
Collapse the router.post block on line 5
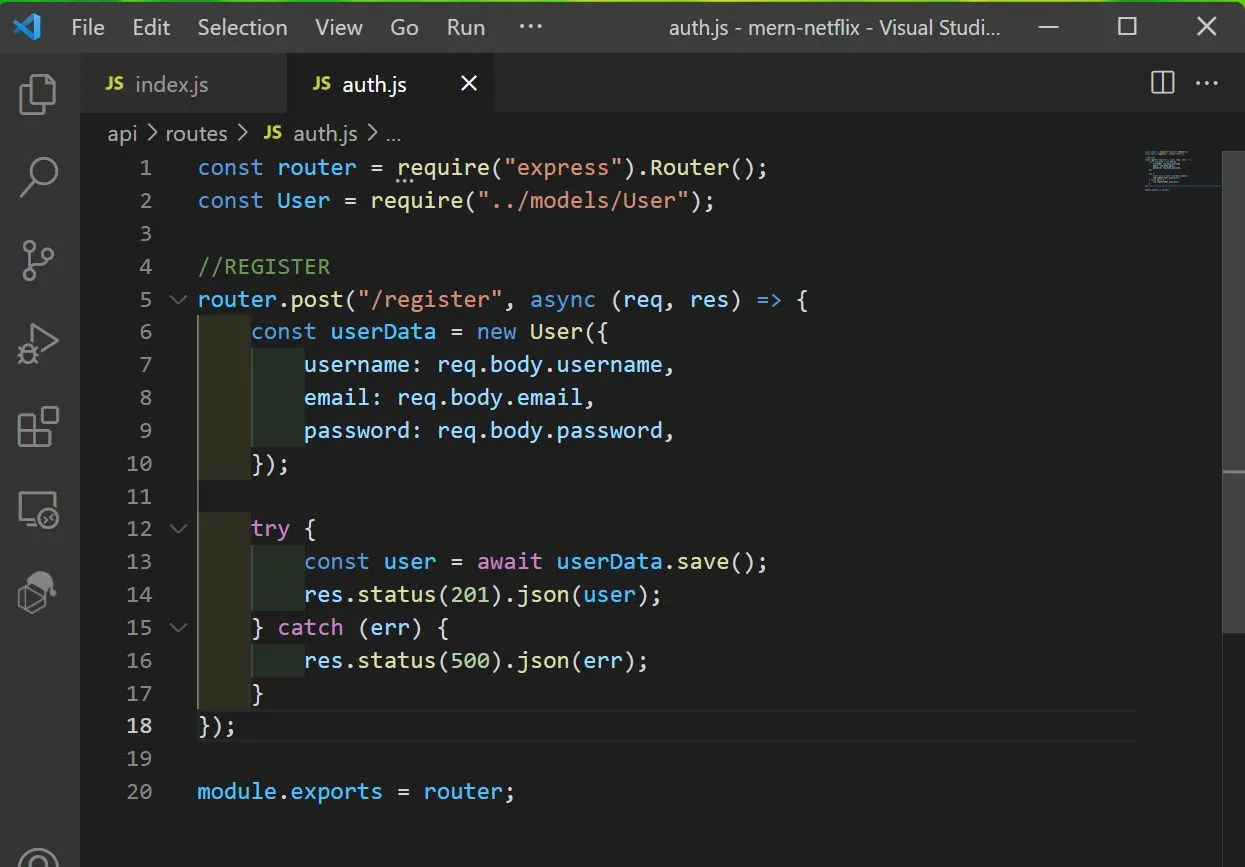pos(179,299)
